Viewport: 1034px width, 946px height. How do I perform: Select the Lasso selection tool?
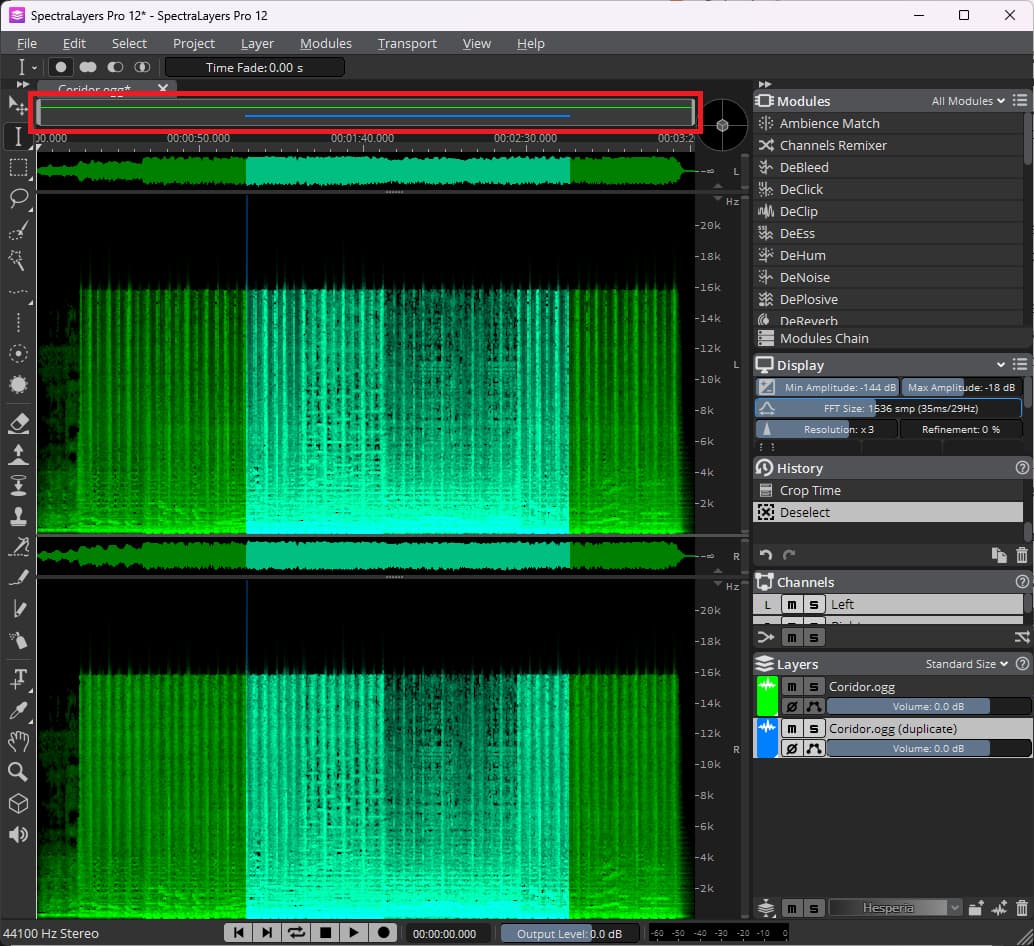click(x=18, y=198)
